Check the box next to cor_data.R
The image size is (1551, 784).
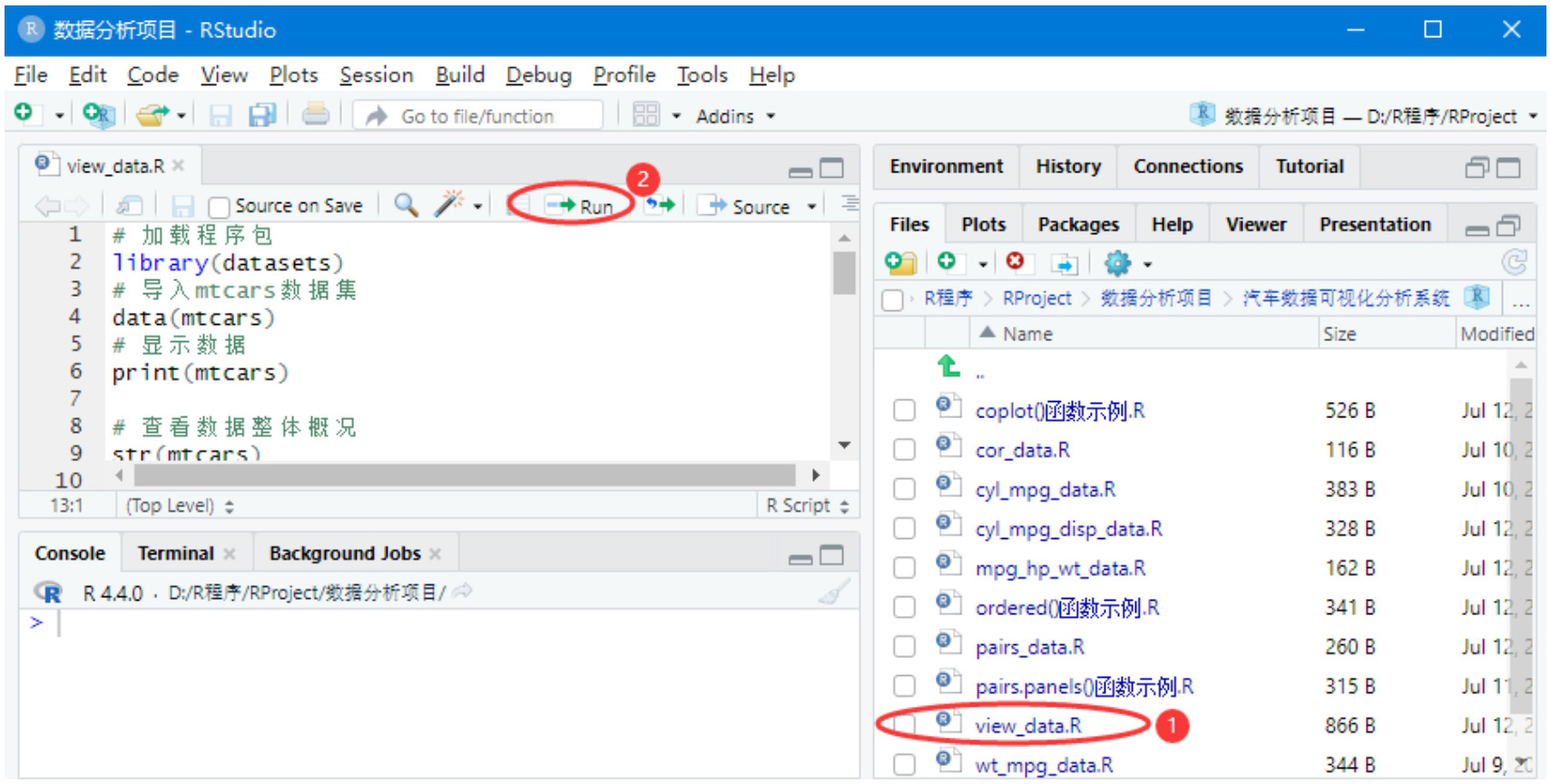pyautogui.click(x=904, y=450)
